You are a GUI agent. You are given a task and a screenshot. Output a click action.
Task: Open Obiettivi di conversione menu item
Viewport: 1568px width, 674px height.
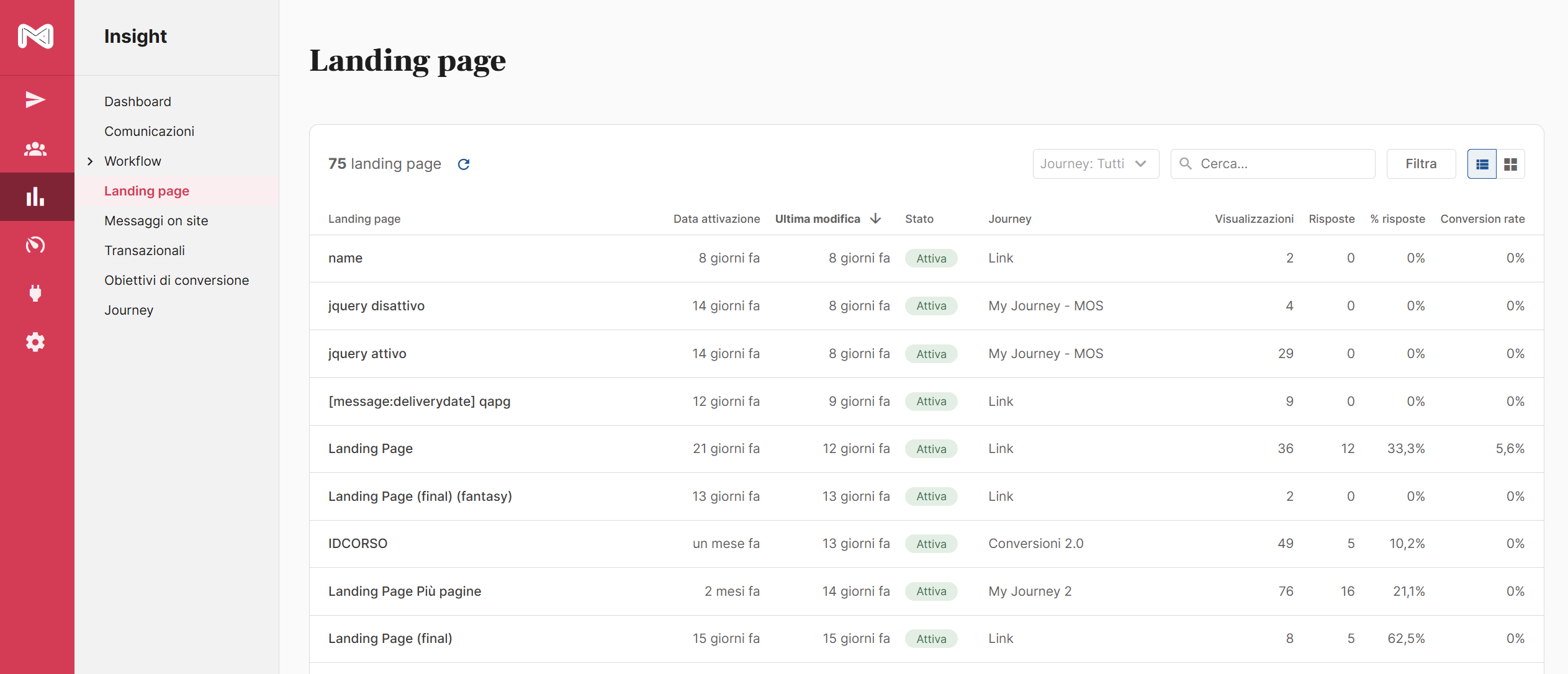click(x=176, y=281)
